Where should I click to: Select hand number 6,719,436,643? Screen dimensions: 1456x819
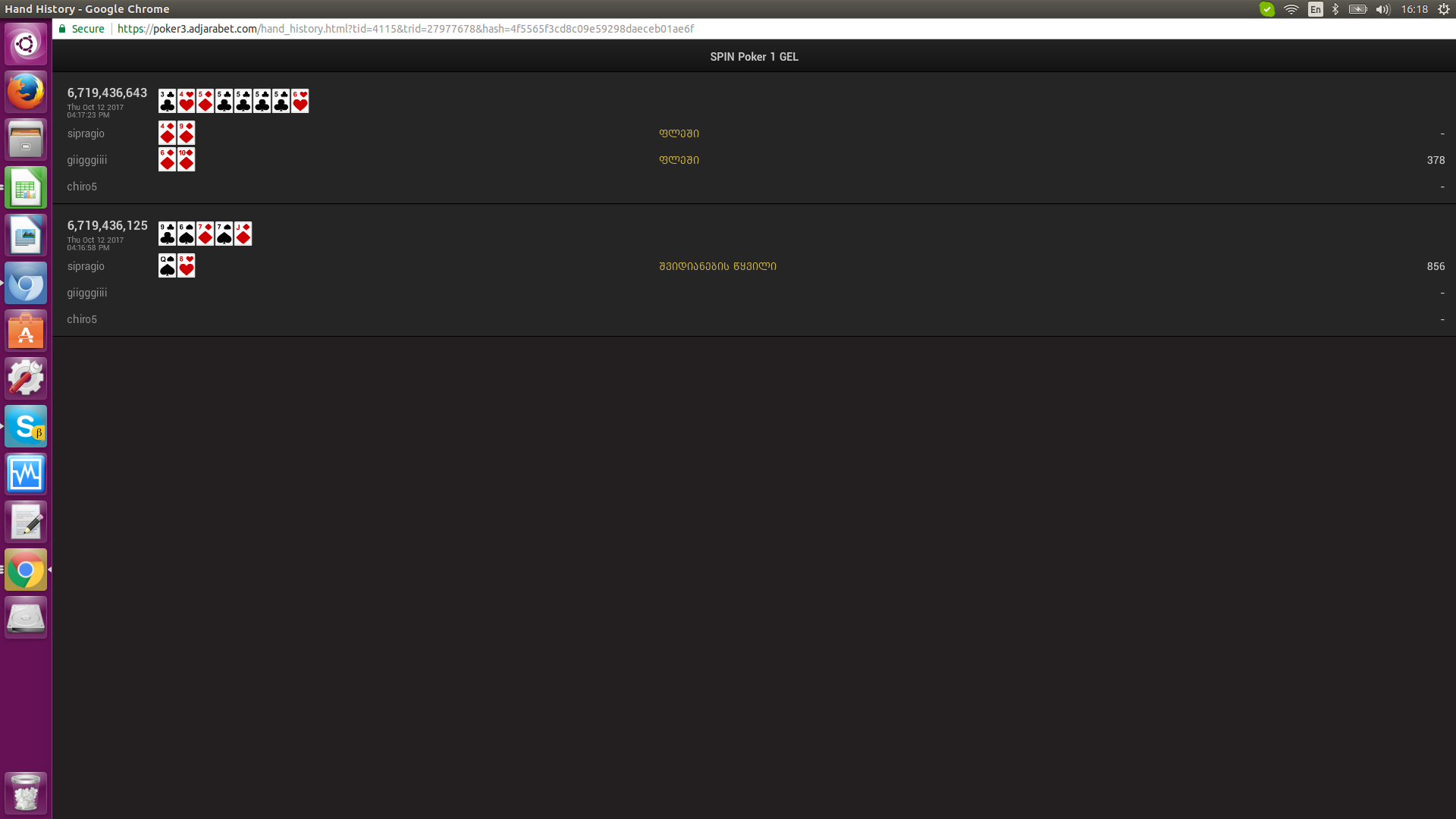107,93
